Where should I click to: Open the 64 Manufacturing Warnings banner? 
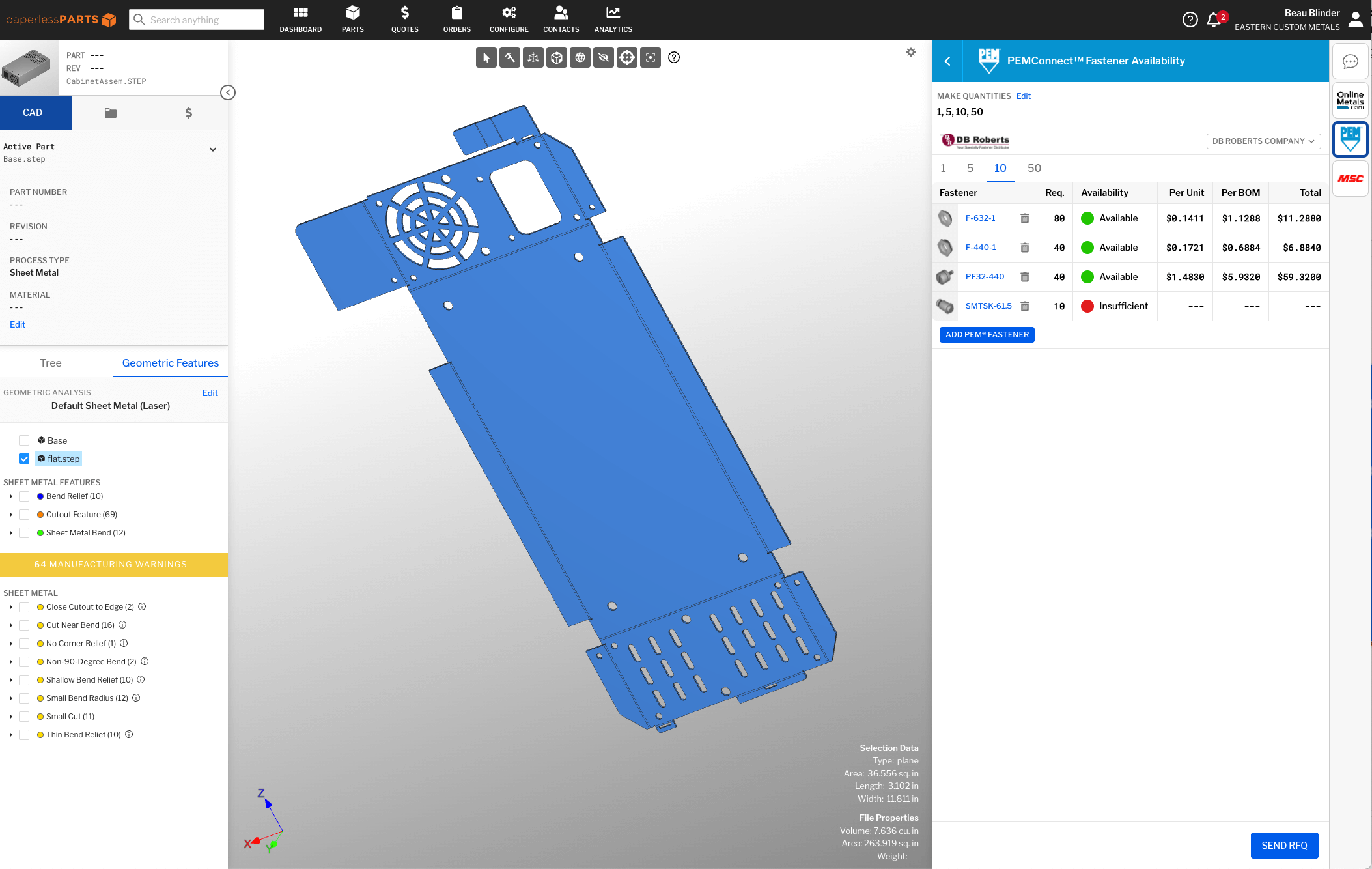coord(114,564)
